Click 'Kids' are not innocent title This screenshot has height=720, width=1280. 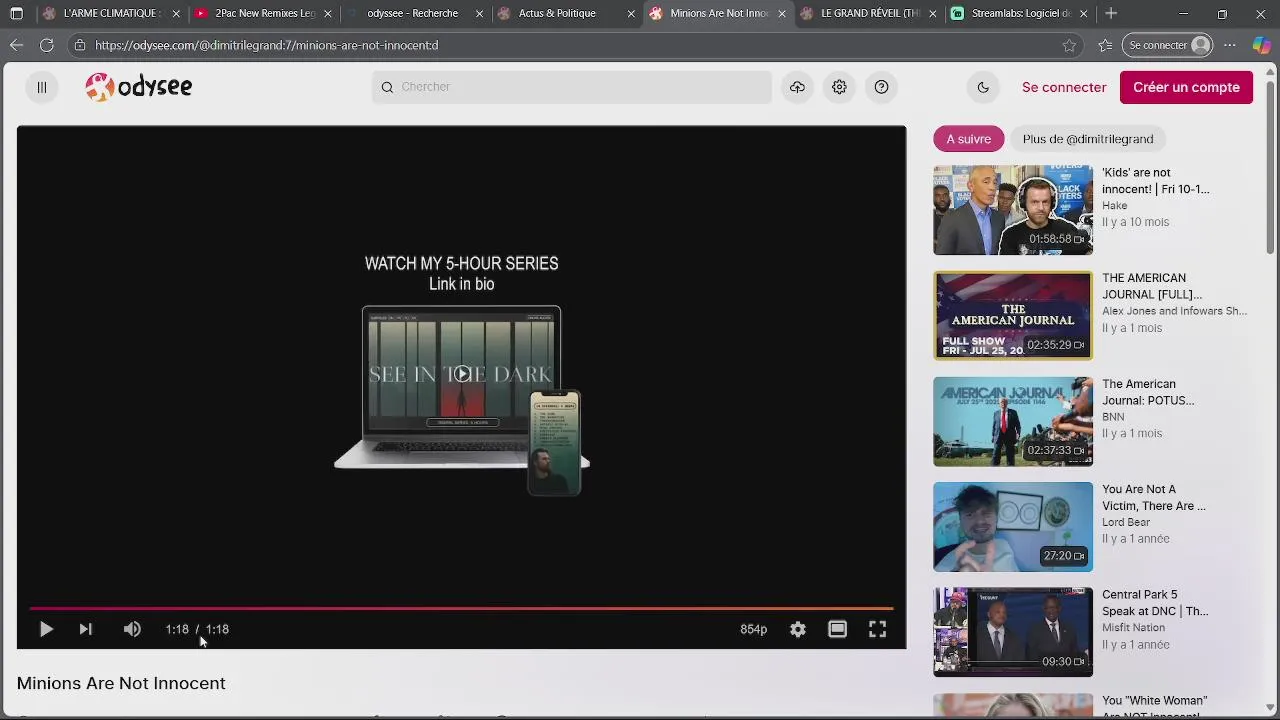[1155, 181]
